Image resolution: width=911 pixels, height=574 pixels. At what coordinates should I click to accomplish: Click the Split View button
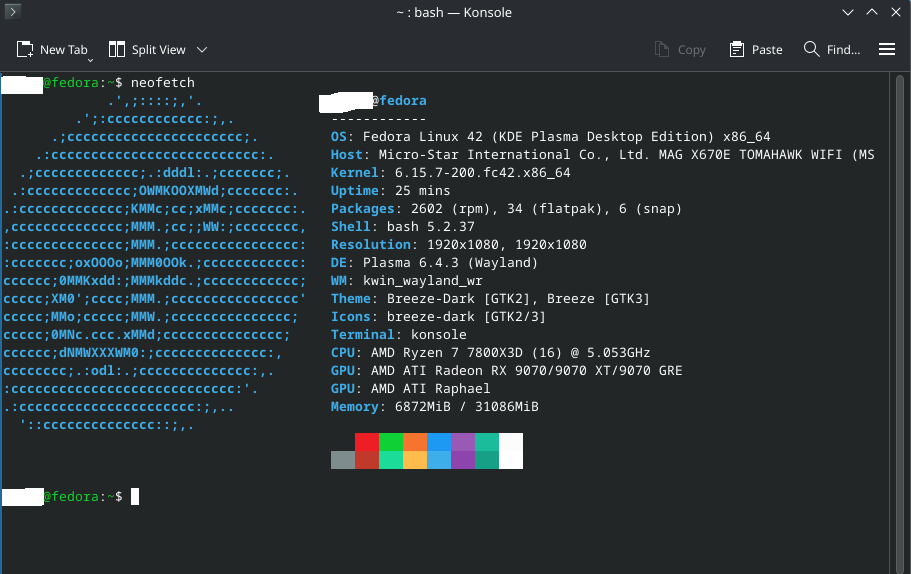click(147, 50)
